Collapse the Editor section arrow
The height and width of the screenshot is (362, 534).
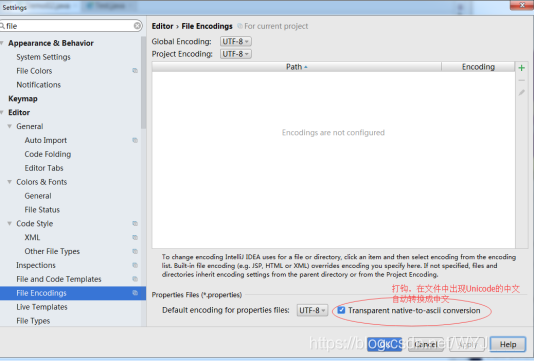tap(2, 112)
